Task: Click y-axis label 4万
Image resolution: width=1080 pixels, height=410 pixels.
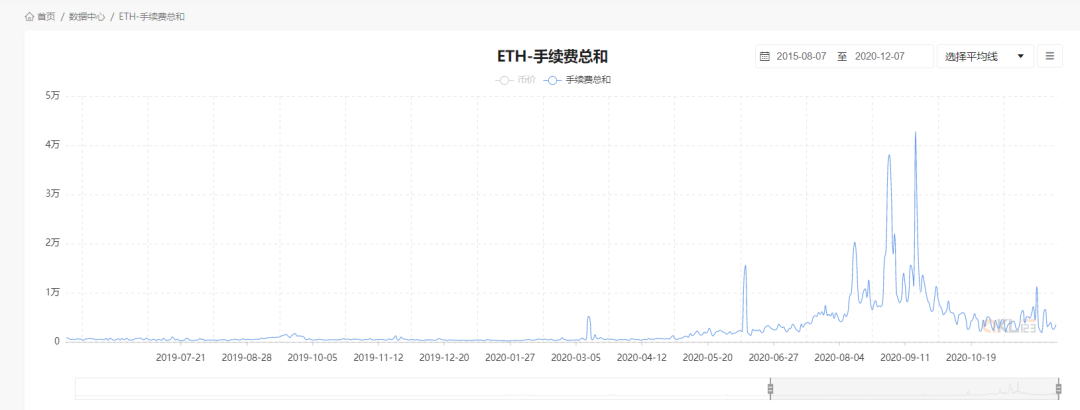Action: point(53,145)
